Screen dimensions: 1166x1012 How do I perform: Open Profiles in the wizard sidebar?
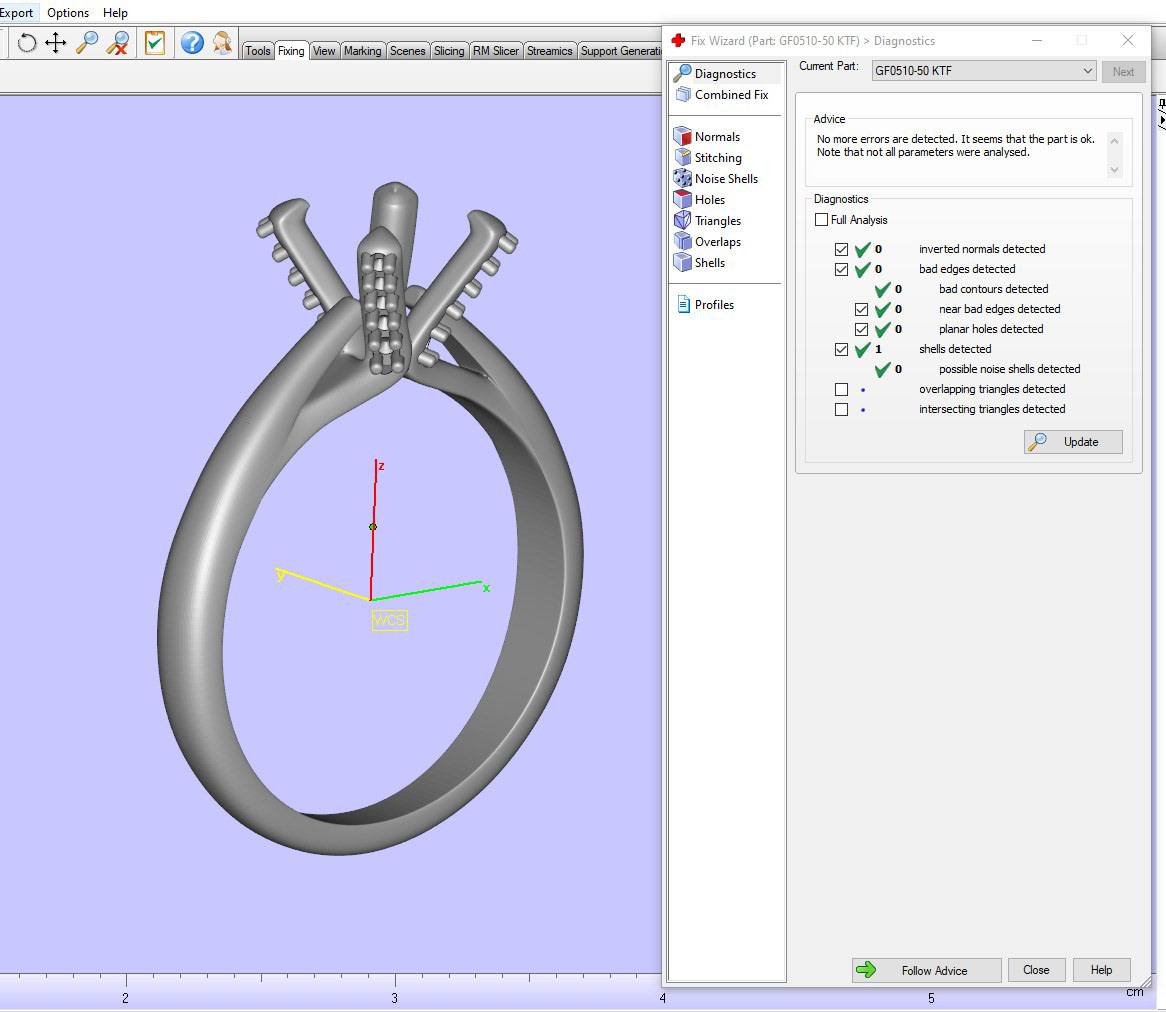tap(714, 305)
